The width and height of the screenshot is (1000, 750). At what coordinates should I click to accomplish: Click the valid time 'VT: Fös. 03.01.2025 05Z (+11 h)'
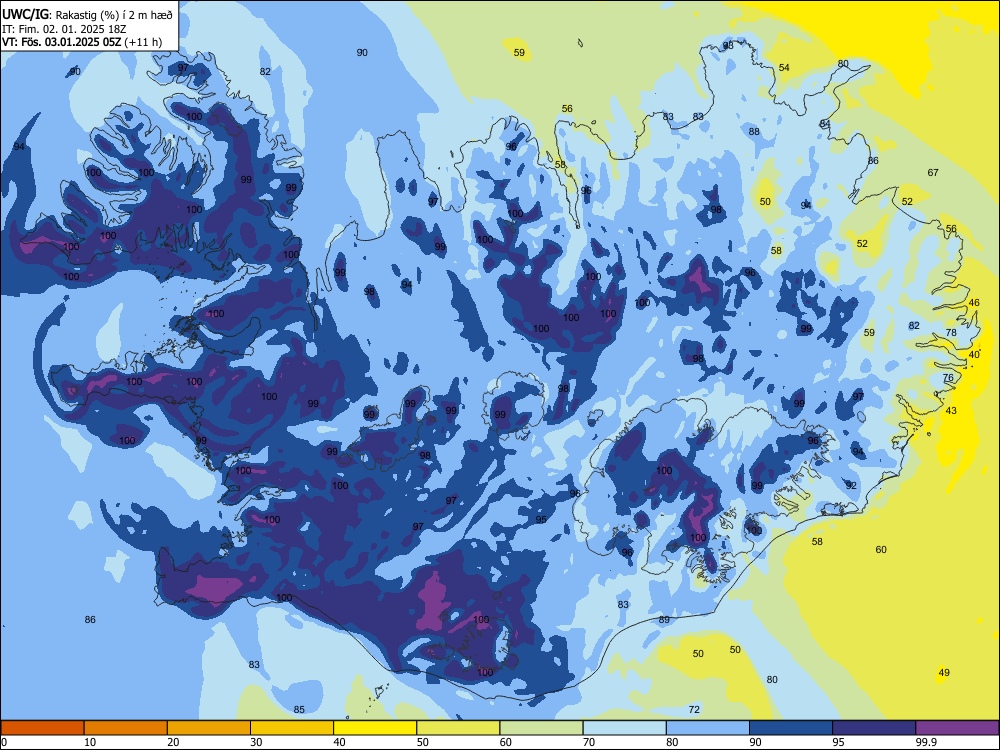(82, 42)
